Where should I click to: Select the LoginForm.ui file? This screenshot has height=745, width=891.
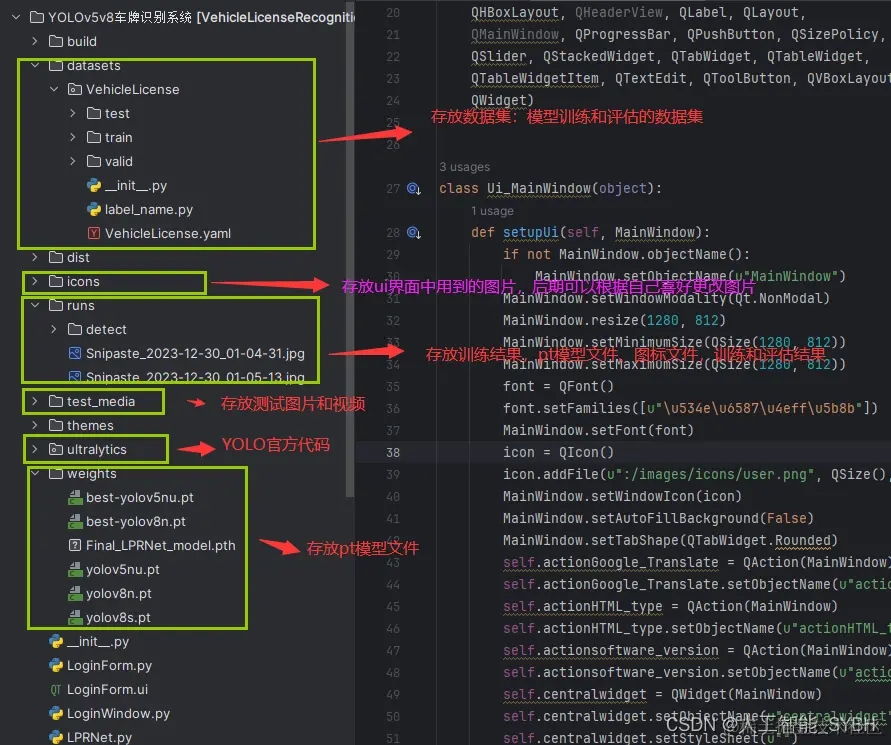coord(107,690)
